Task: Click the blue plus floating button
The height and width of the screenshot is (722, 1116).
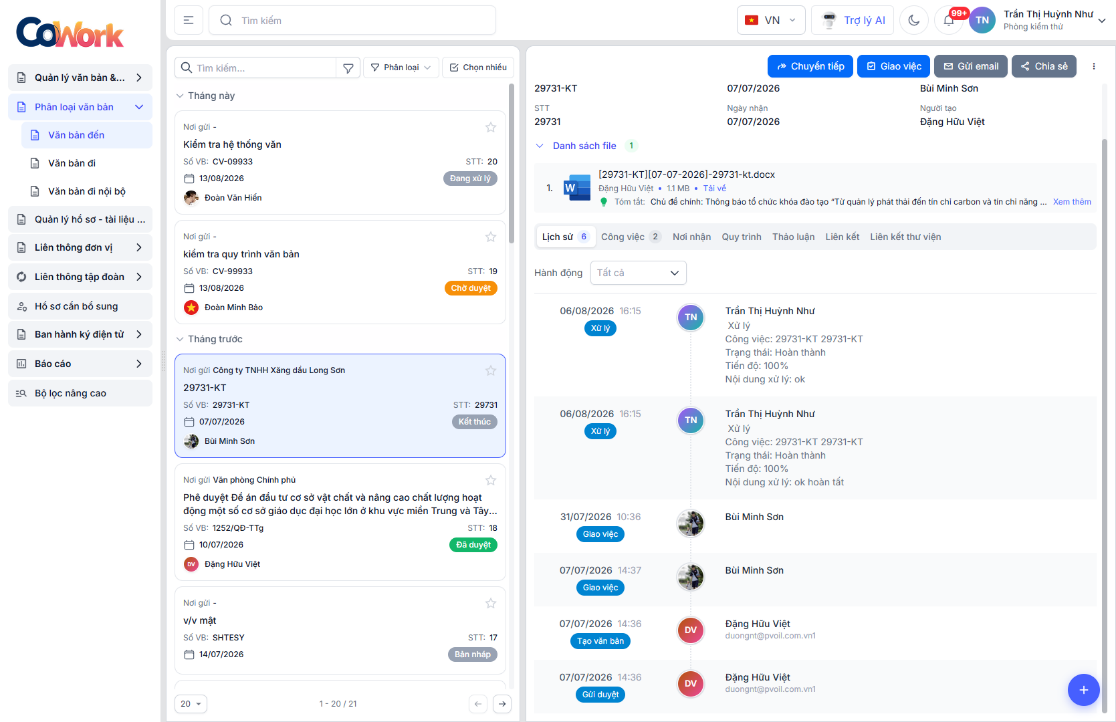Action: point(1083,689)
